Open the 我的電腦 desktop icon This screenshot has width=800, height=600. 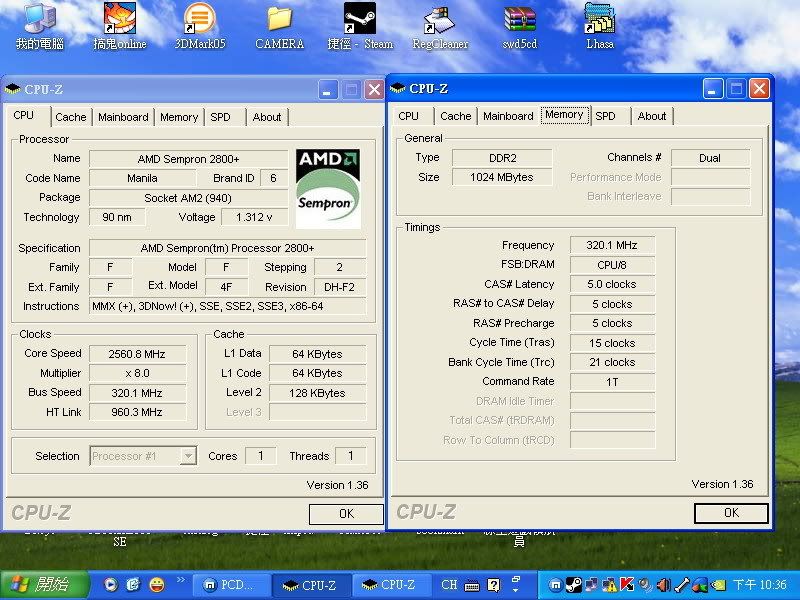(39, 27)
